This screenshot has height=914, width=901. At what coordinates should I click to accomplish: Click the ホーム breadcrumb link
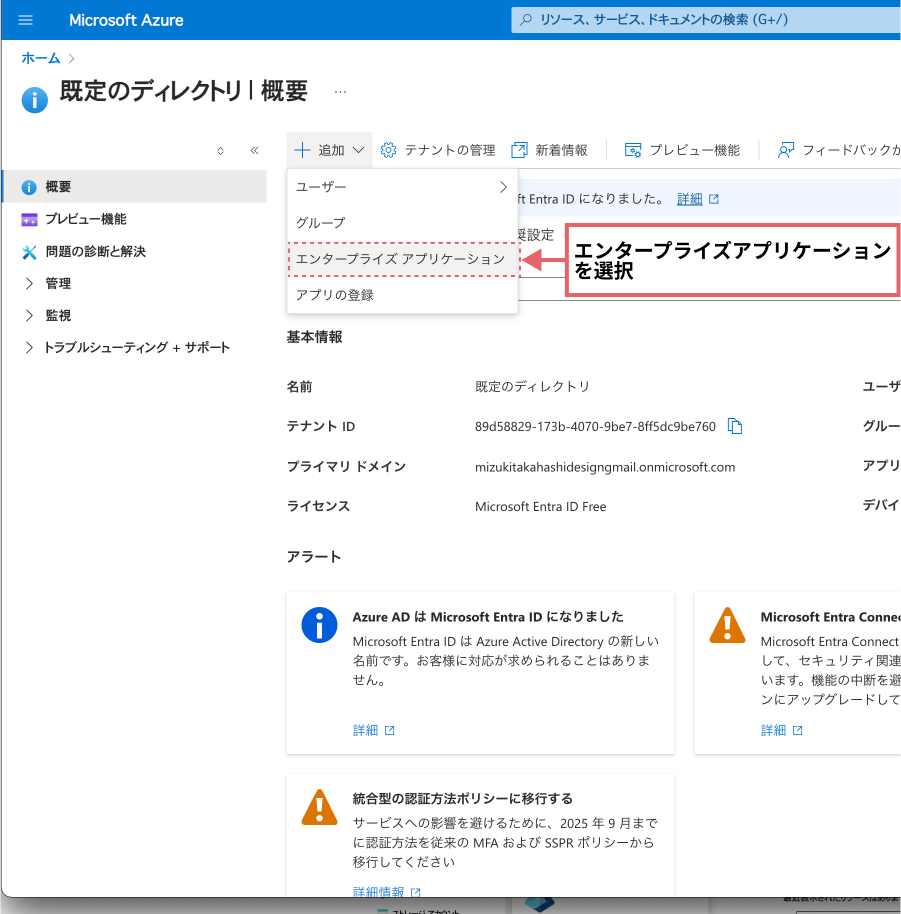pyautogui.click(x=41, y=58)
